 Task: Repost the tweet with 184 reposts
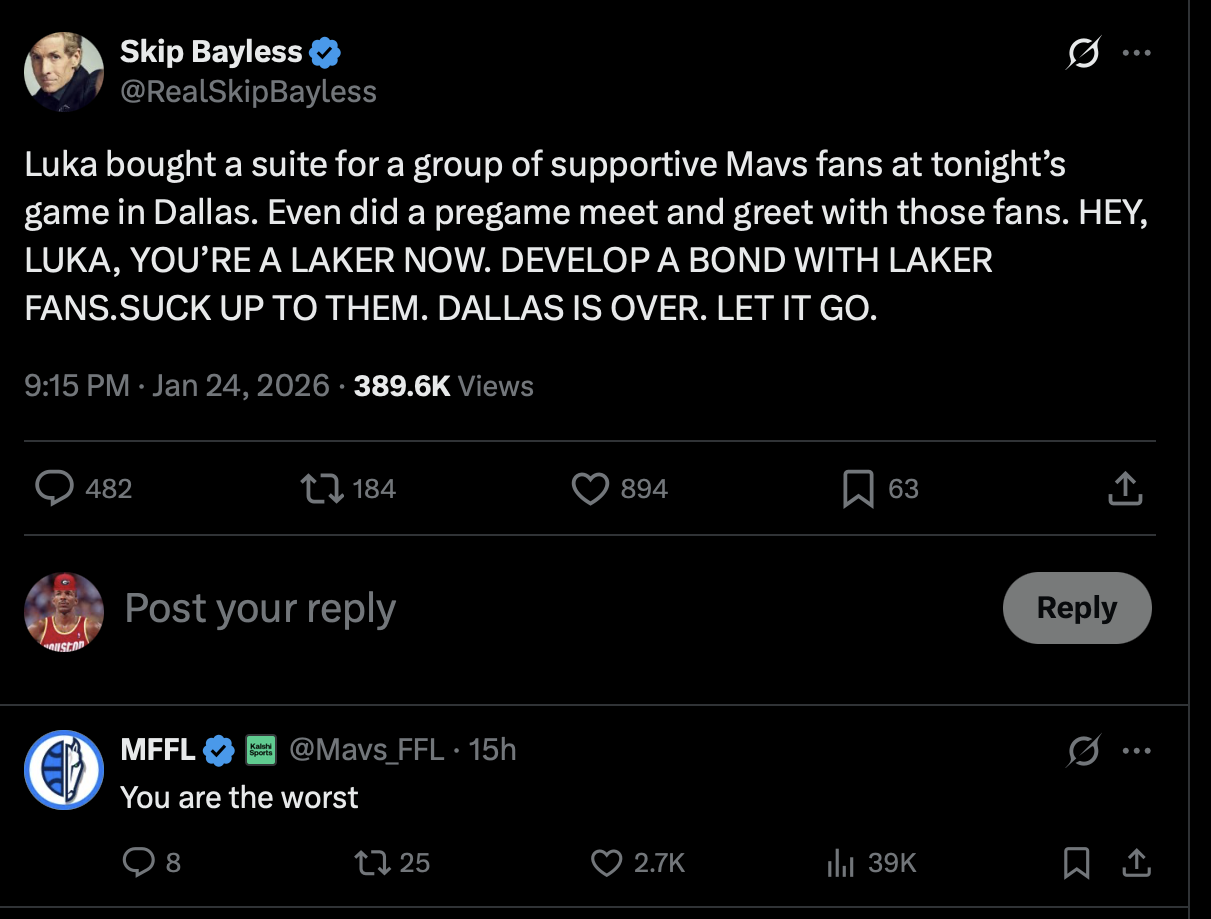tap(323, 488)
